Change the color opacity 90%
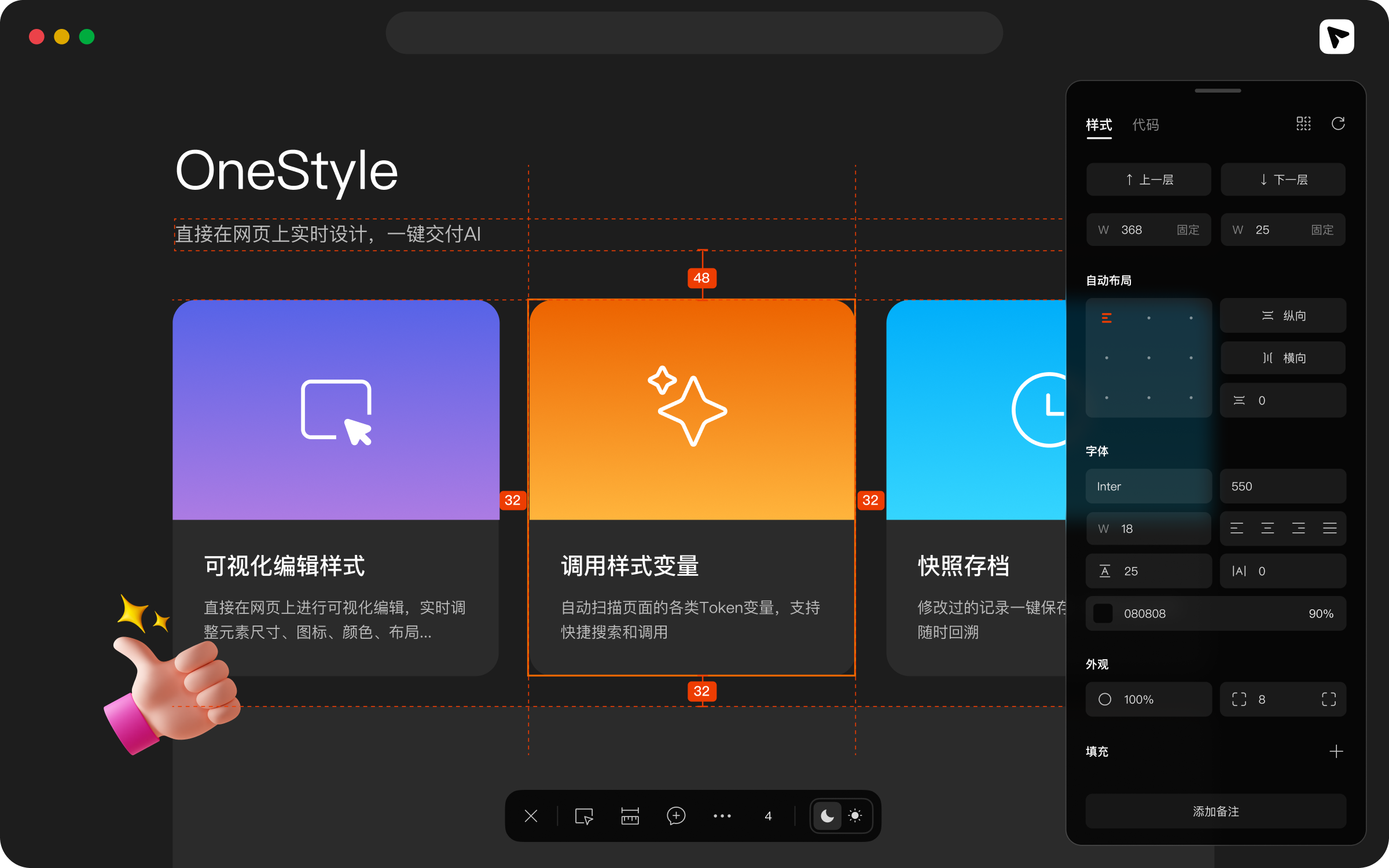The width and height of the screenshot is (1389, 868). [1321, 613]
